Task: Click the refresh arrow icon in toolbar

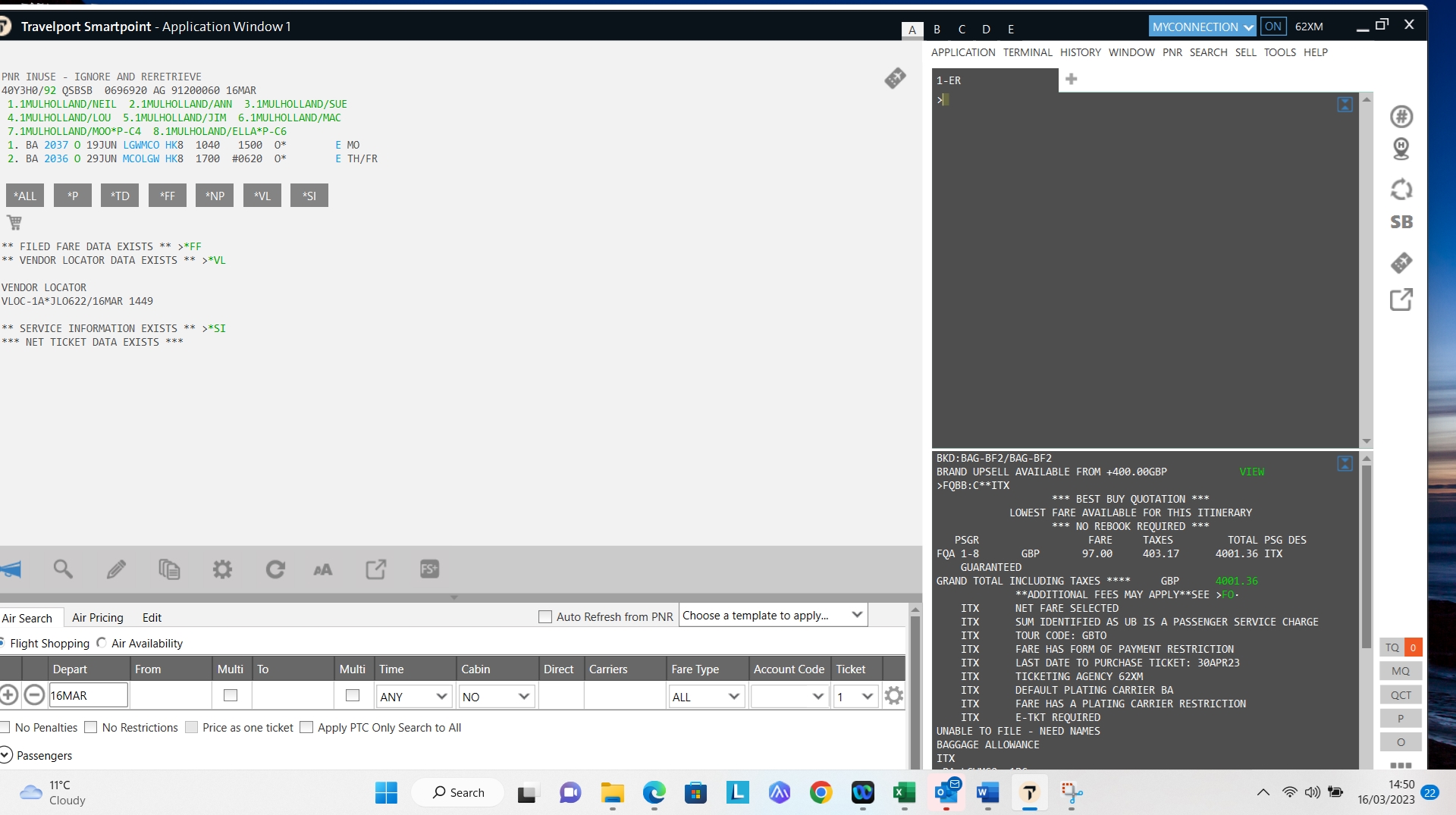Action: pos(275,569)
